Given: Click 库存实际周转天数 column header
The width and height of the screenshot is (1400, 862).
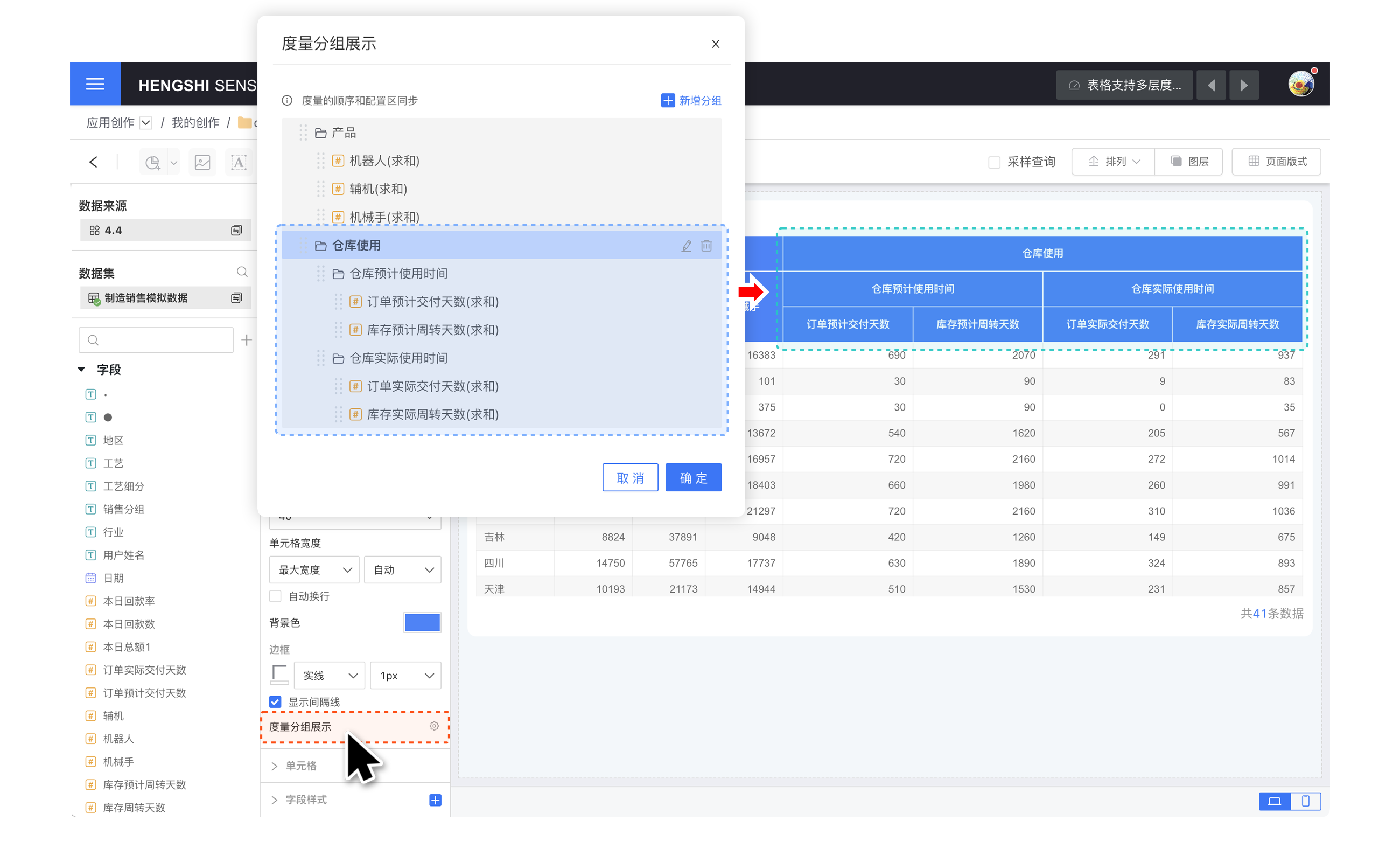Looking at the screenshot, I should point(1237,324).
